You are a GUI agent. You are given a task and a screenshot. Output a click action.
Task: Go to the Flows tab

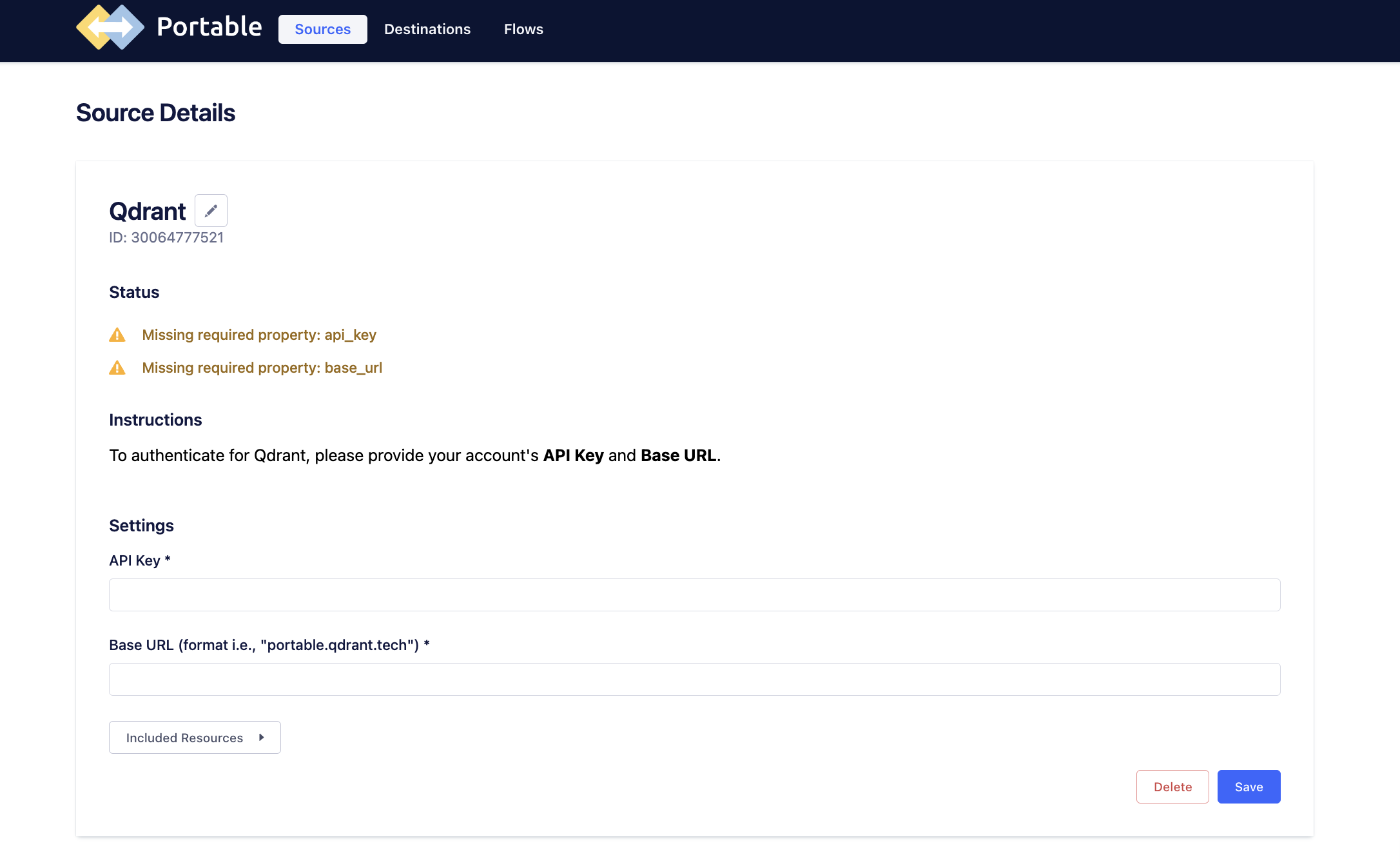pos(523,29)
